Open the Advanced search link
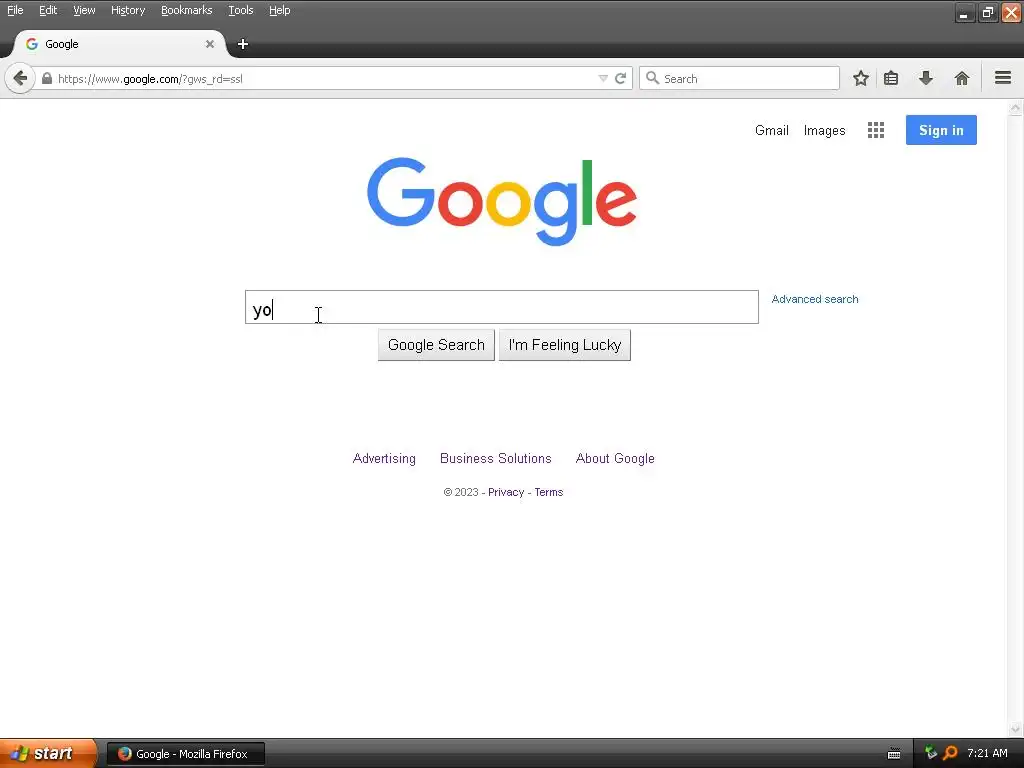The height and width of the screenshot is (768, 1024). [x=814, y=299]
